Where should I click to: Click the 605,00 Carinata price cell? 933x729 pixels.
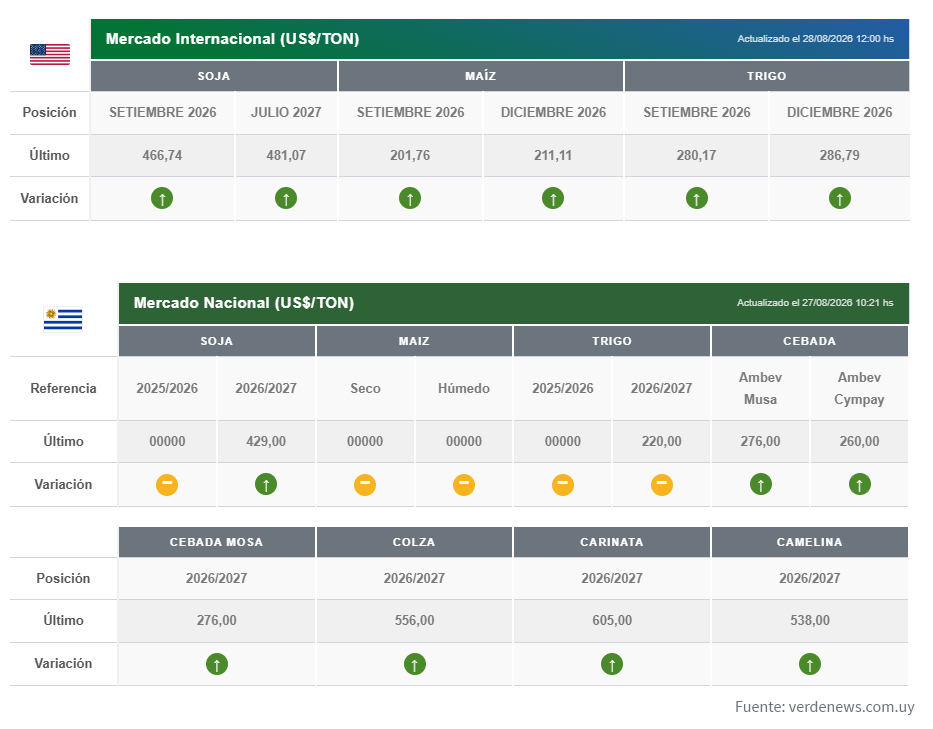[x=612, y=621]
